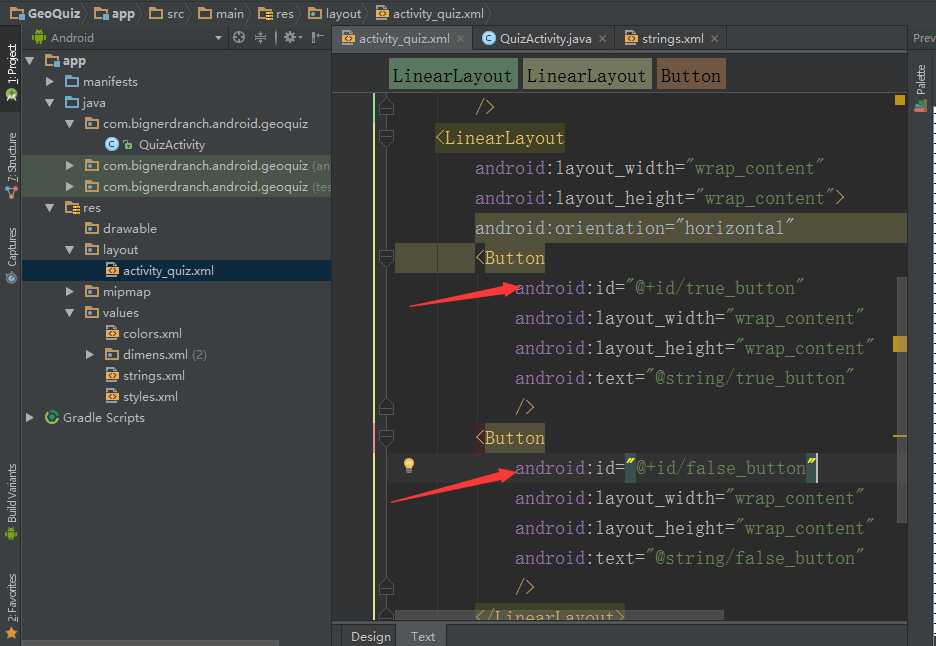
Task: Open the Structure tool window sidebar tab
Action: click(11, 166)
